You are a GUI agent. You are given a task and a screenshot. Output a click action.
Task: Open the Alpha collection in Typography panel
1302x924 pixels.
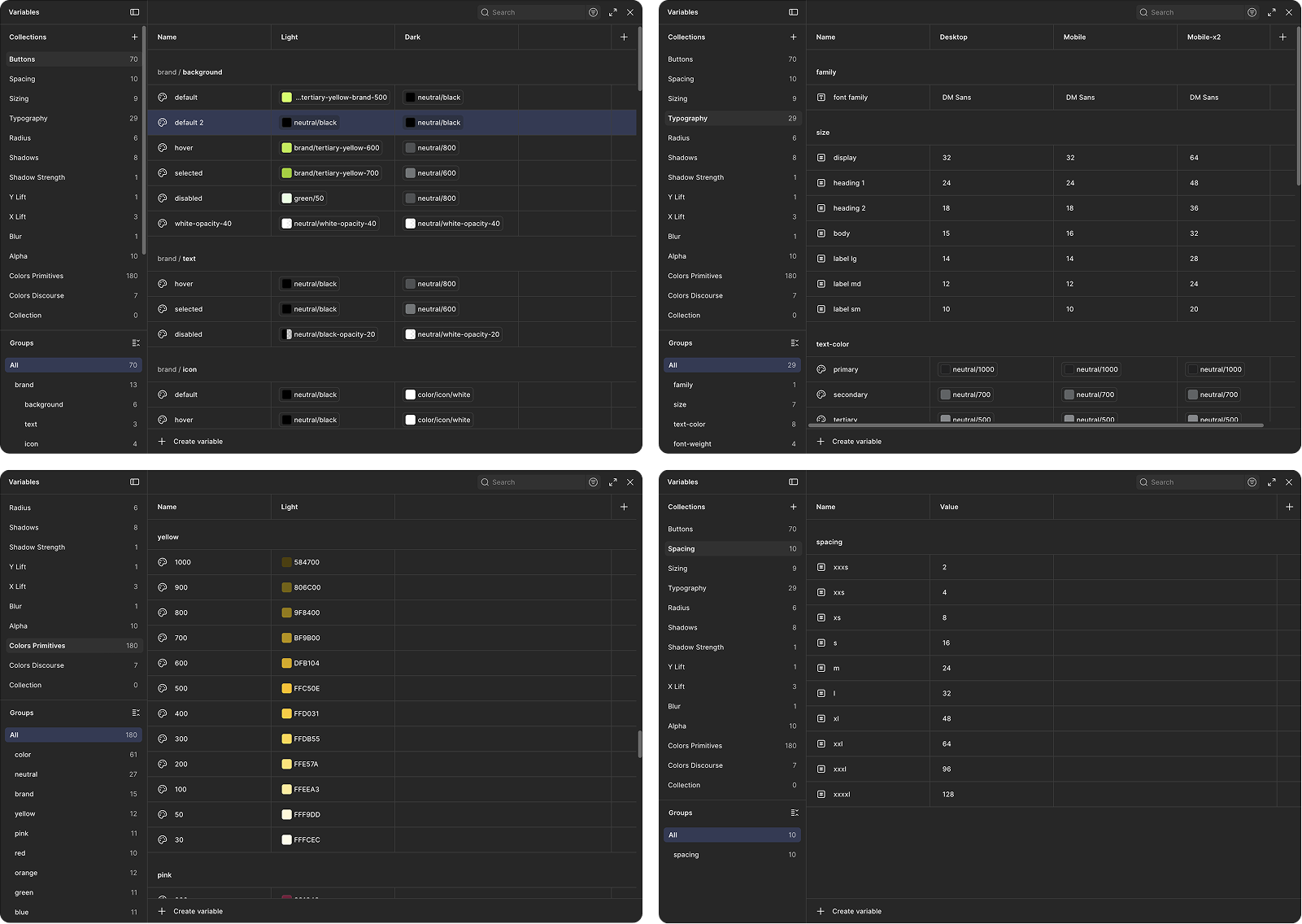(732, 256)
